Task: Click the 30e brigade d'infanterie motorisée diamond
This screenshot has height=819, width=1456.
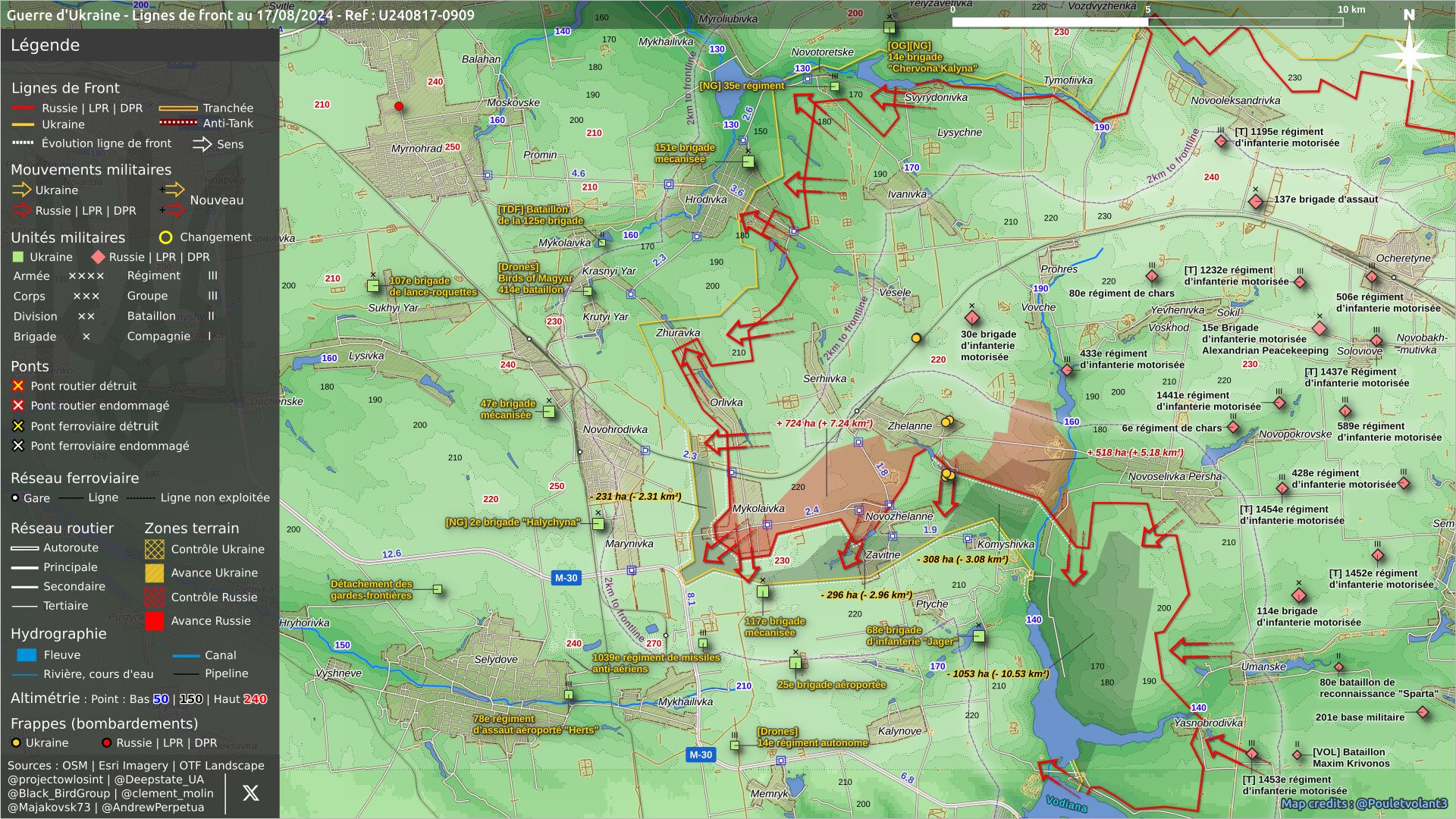Action: pos(972,317)
